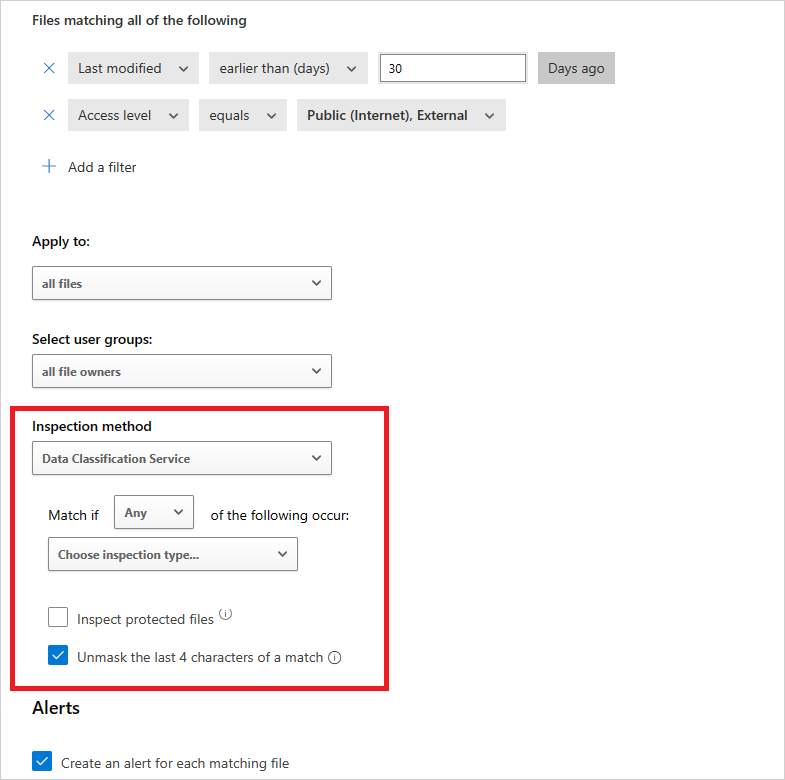Click Add a filter link

tap(102, 167)
